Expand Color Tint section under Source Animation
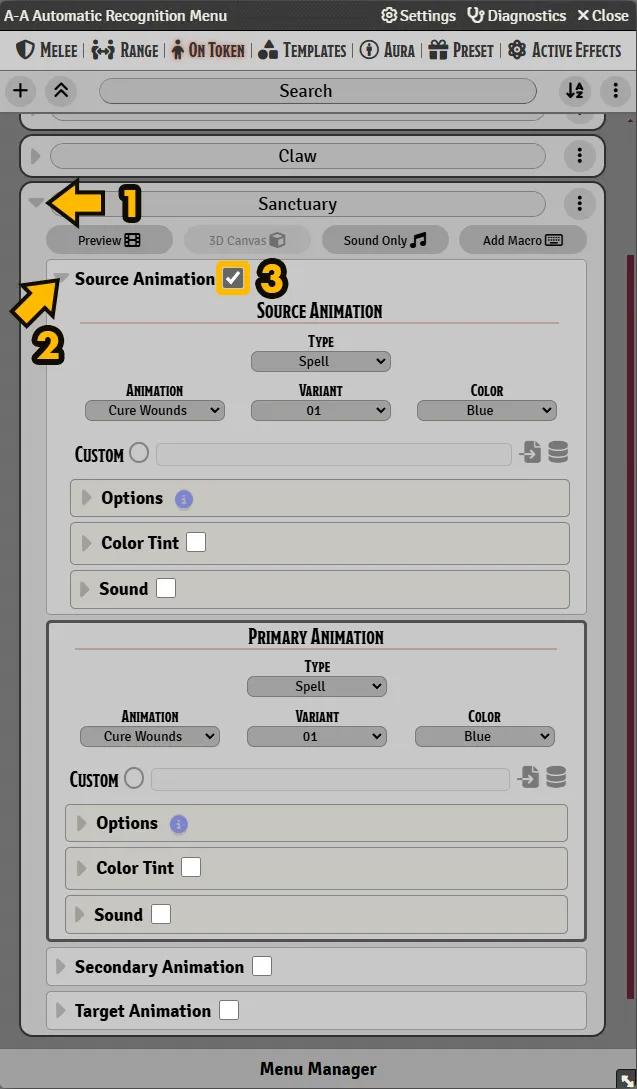 click(x=87, y=543)
